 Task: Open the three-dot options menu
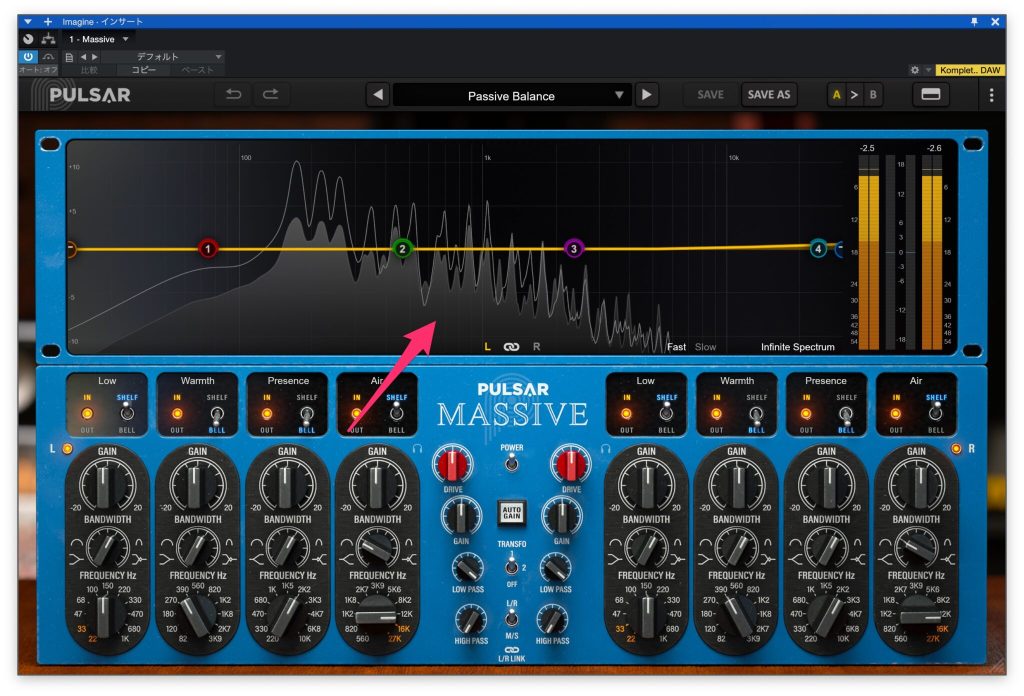(x=991, y=95)
